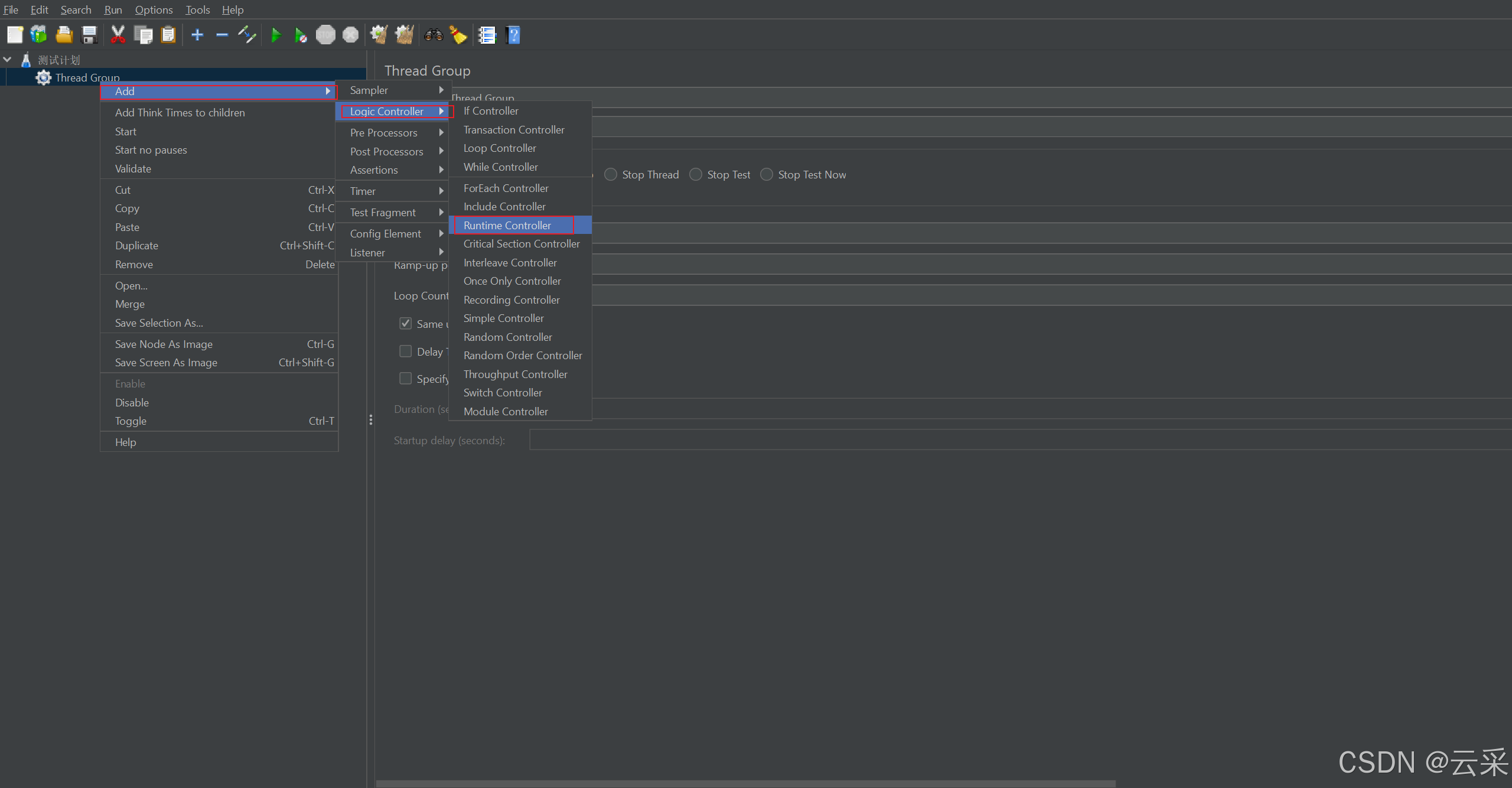This screenshot has width=1512, height=788.
Task: Select the Stop Test radio button
Action: 696,174
